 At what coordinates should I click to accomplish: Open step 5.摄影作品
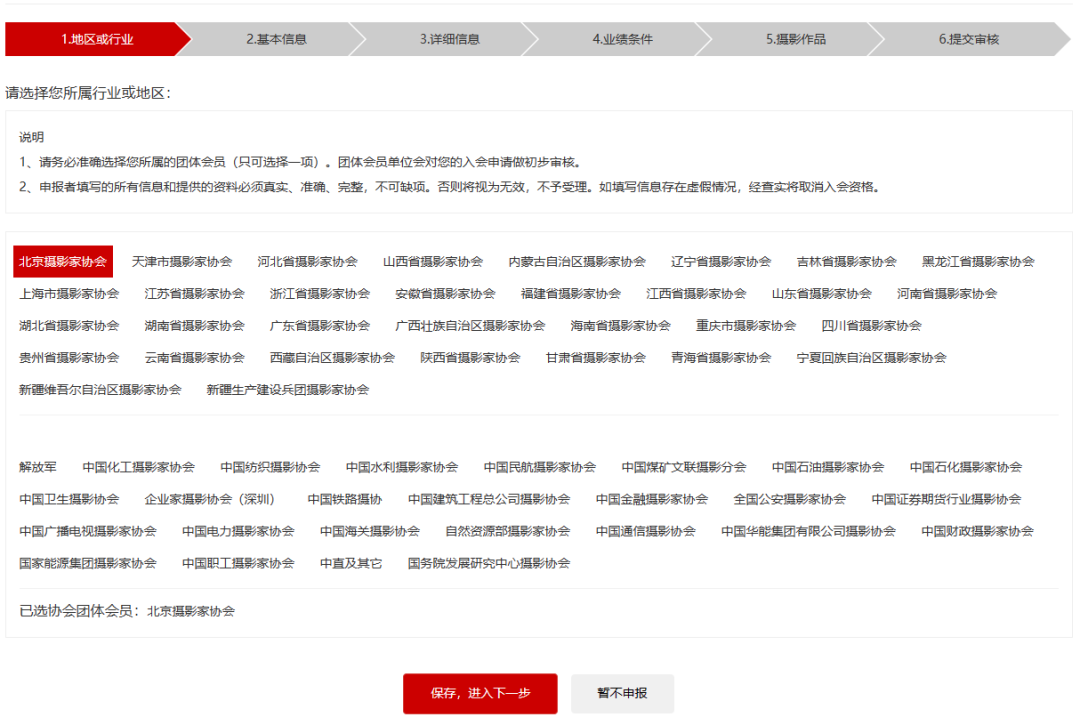(796, 39)
